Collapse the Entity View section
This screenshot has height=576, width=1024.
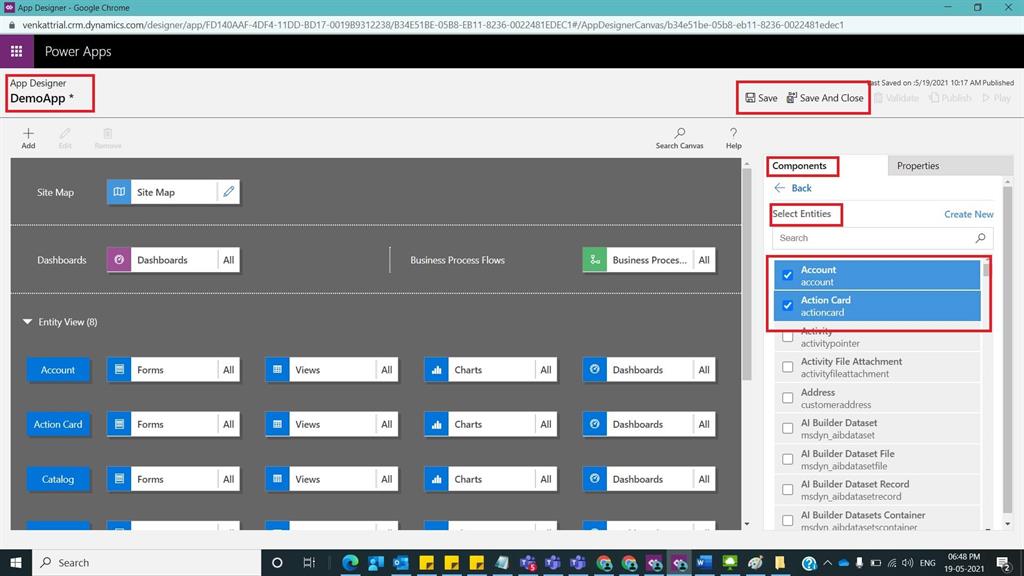click(x=26, y=322)
